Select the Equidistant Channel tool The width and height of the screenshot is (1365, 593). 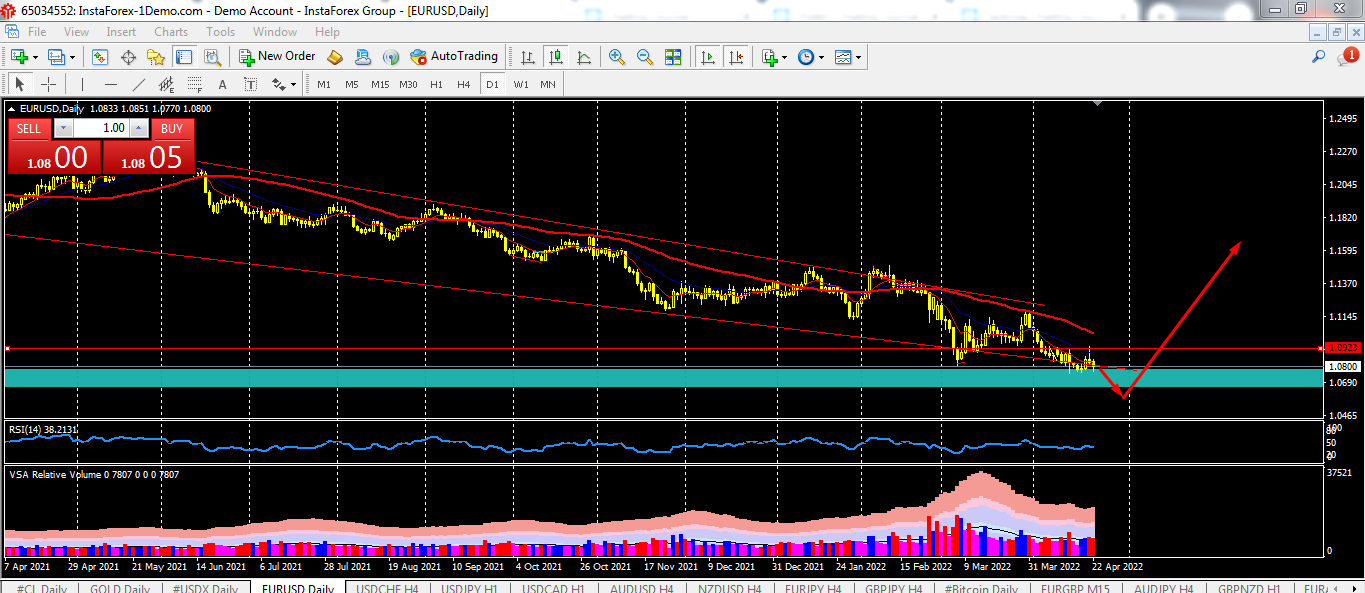(x=166, y=84)
